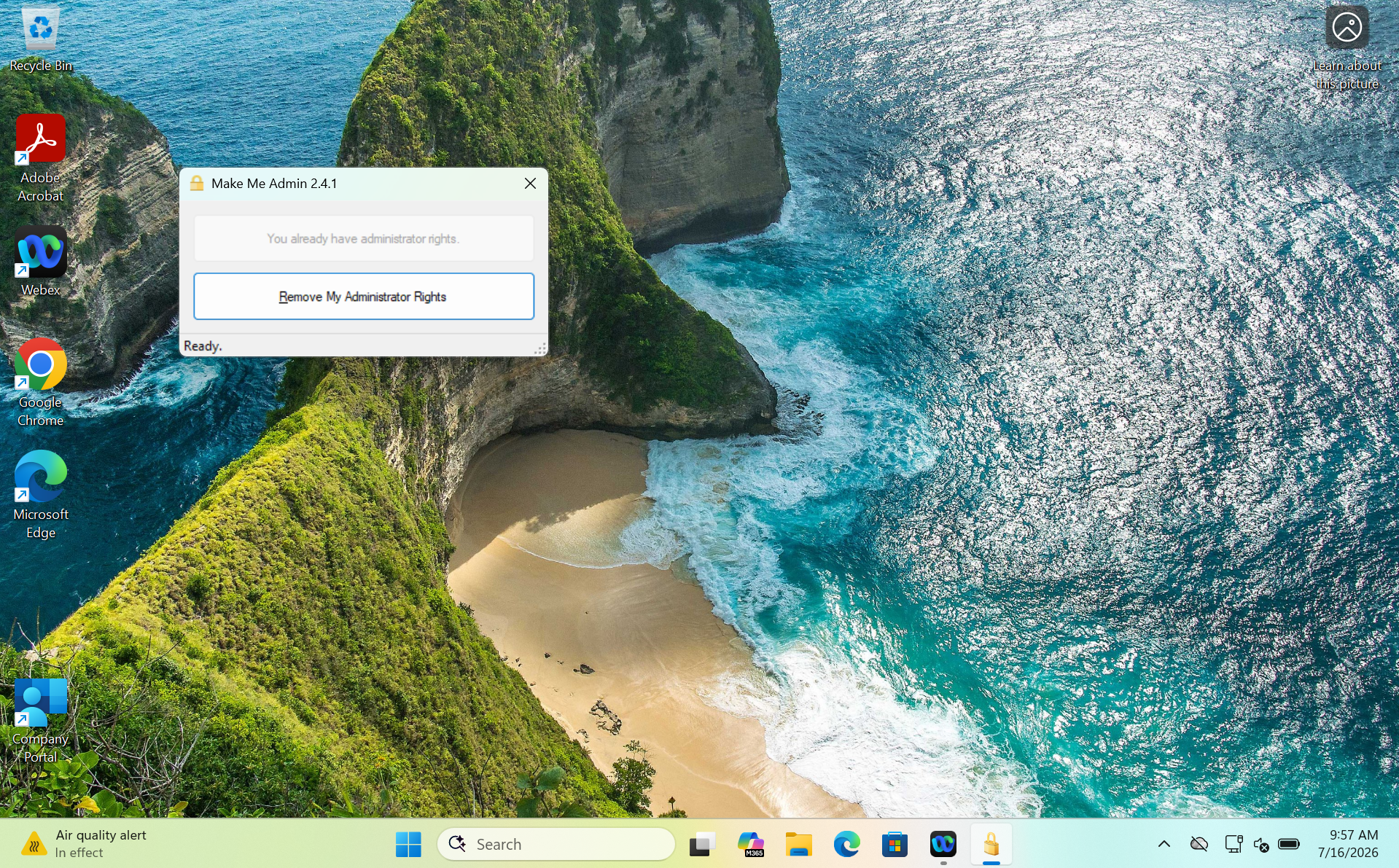Click the window resize grip in the status bar
The height and width of the screenshot is (868, 1399).
point(541,349)
